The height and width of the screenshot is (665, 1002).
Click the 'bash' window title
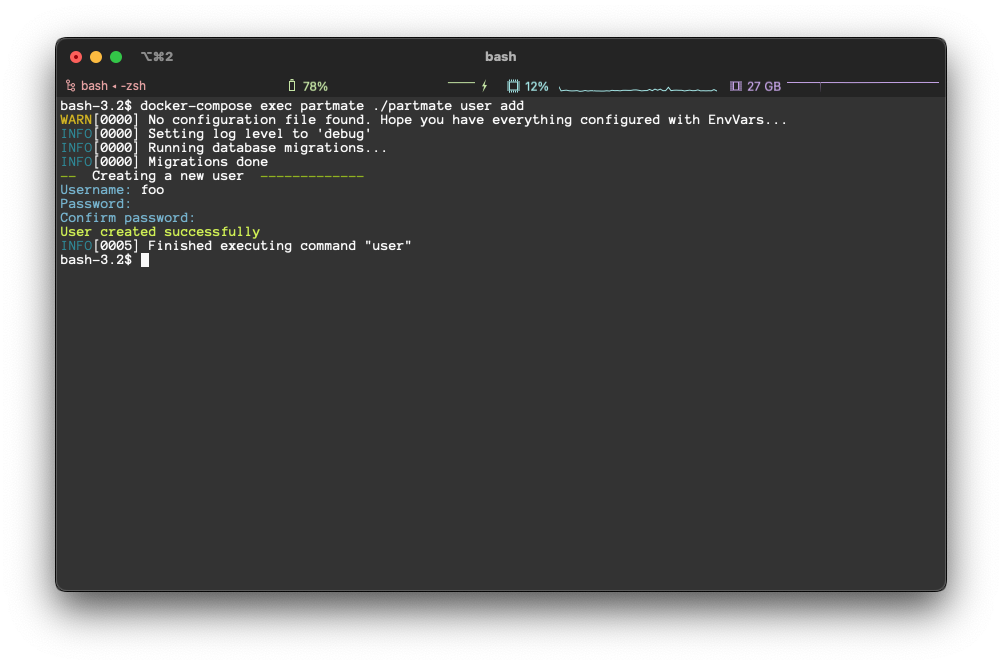point(500,56)
